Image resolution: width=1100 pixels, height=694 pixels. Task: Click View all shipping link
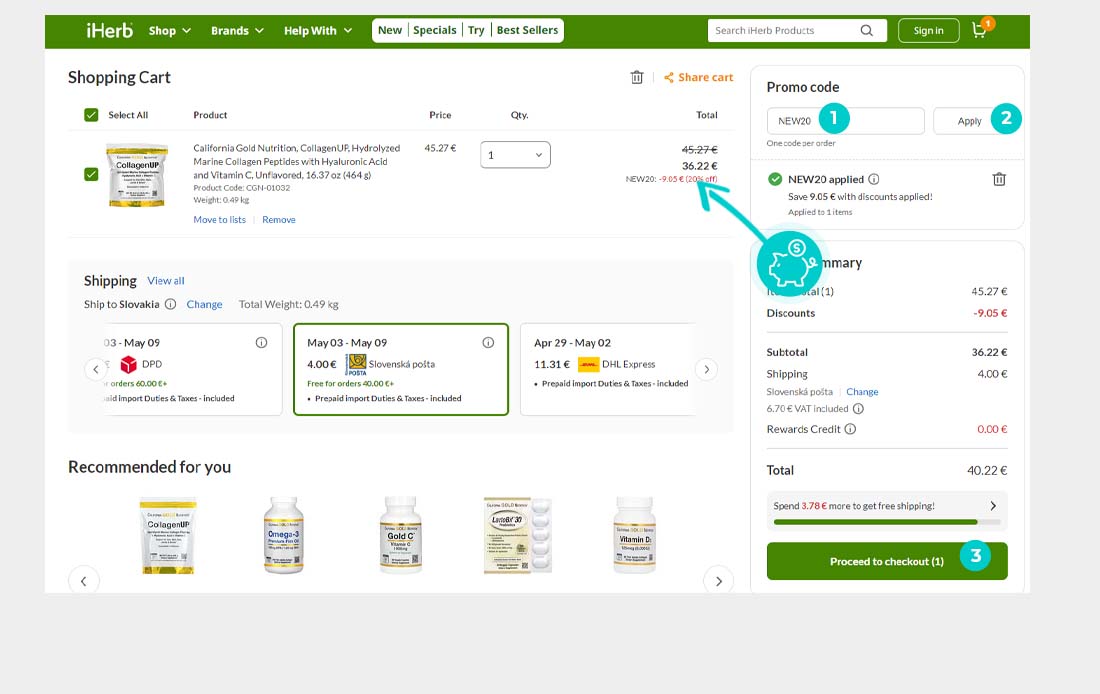coord(166,281)
